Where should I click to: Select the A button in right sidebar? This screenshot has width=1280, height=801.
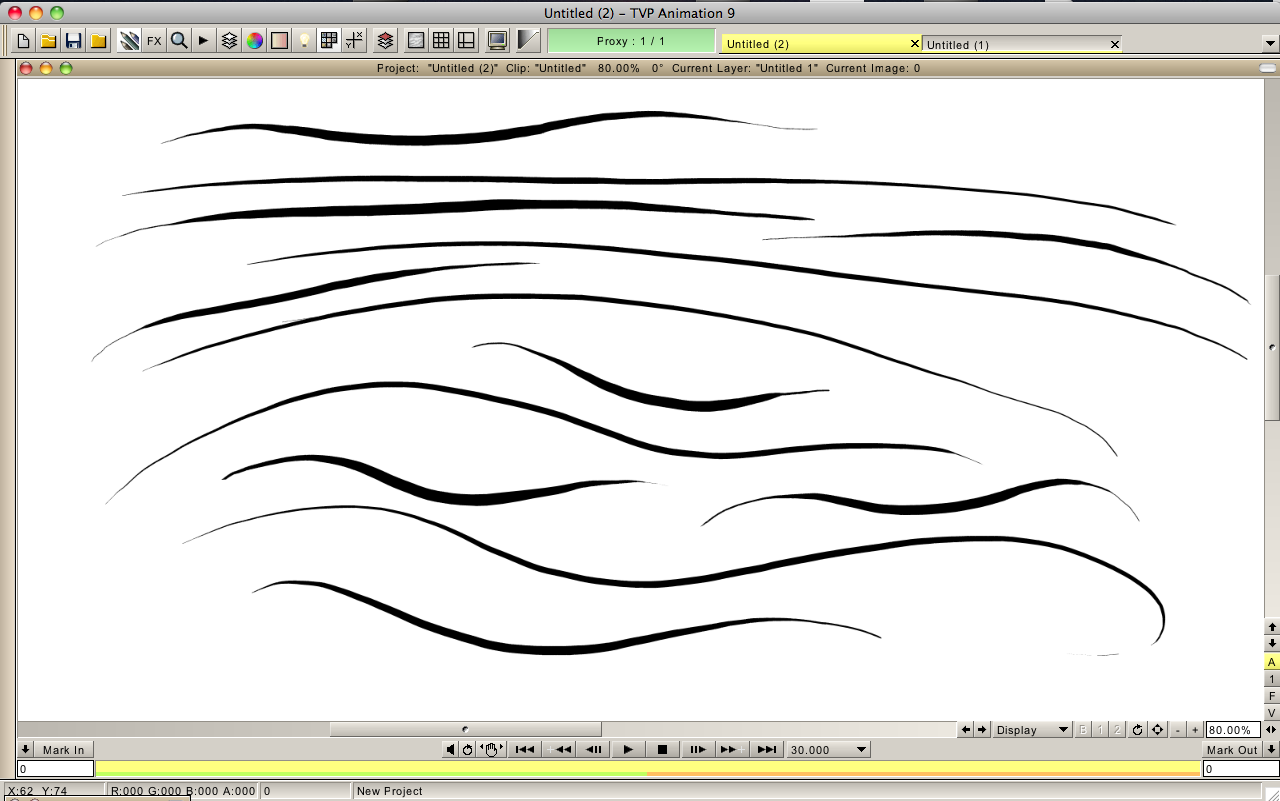click(x=1272, y=662)
